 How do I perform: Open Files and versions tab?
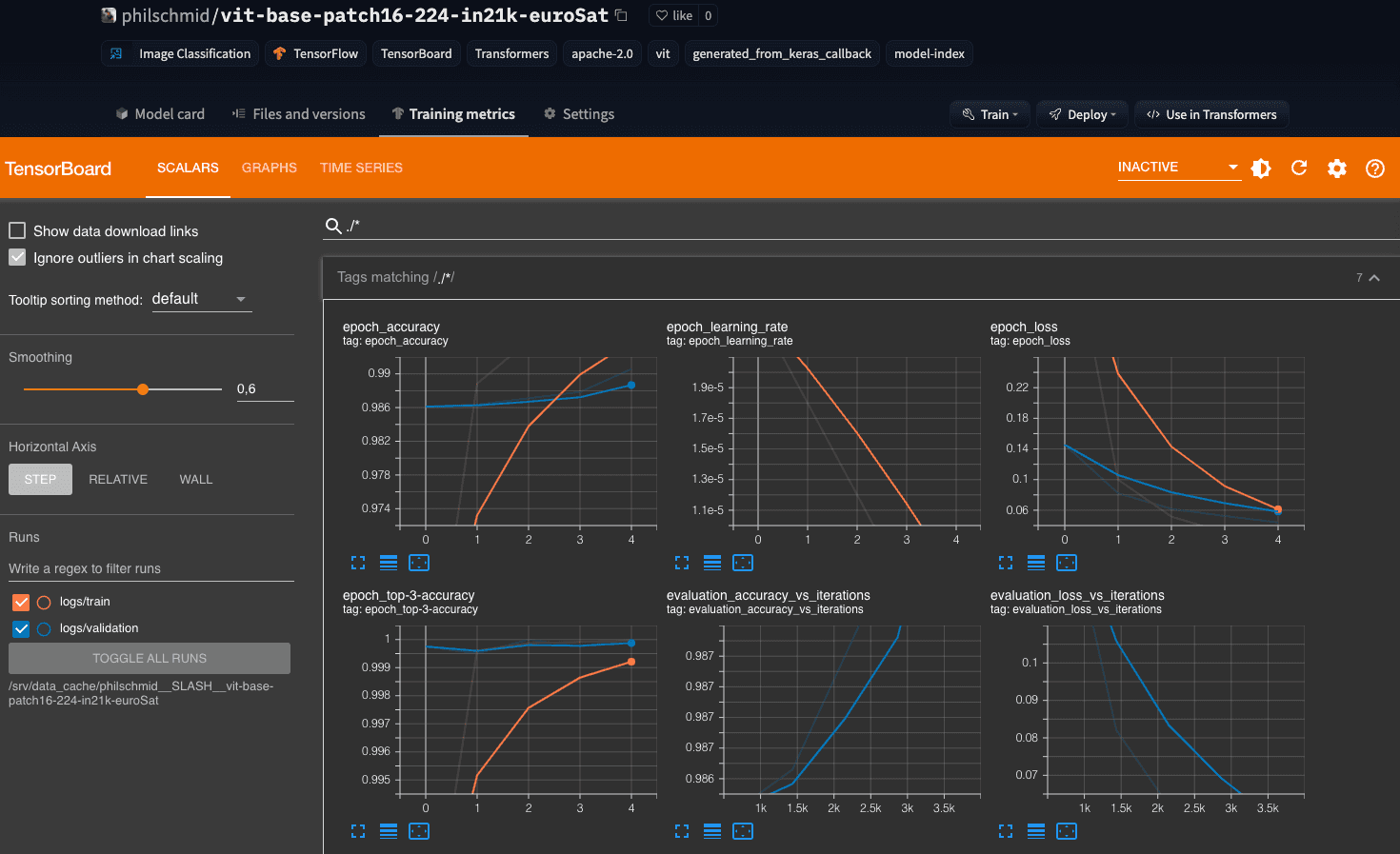299,114
